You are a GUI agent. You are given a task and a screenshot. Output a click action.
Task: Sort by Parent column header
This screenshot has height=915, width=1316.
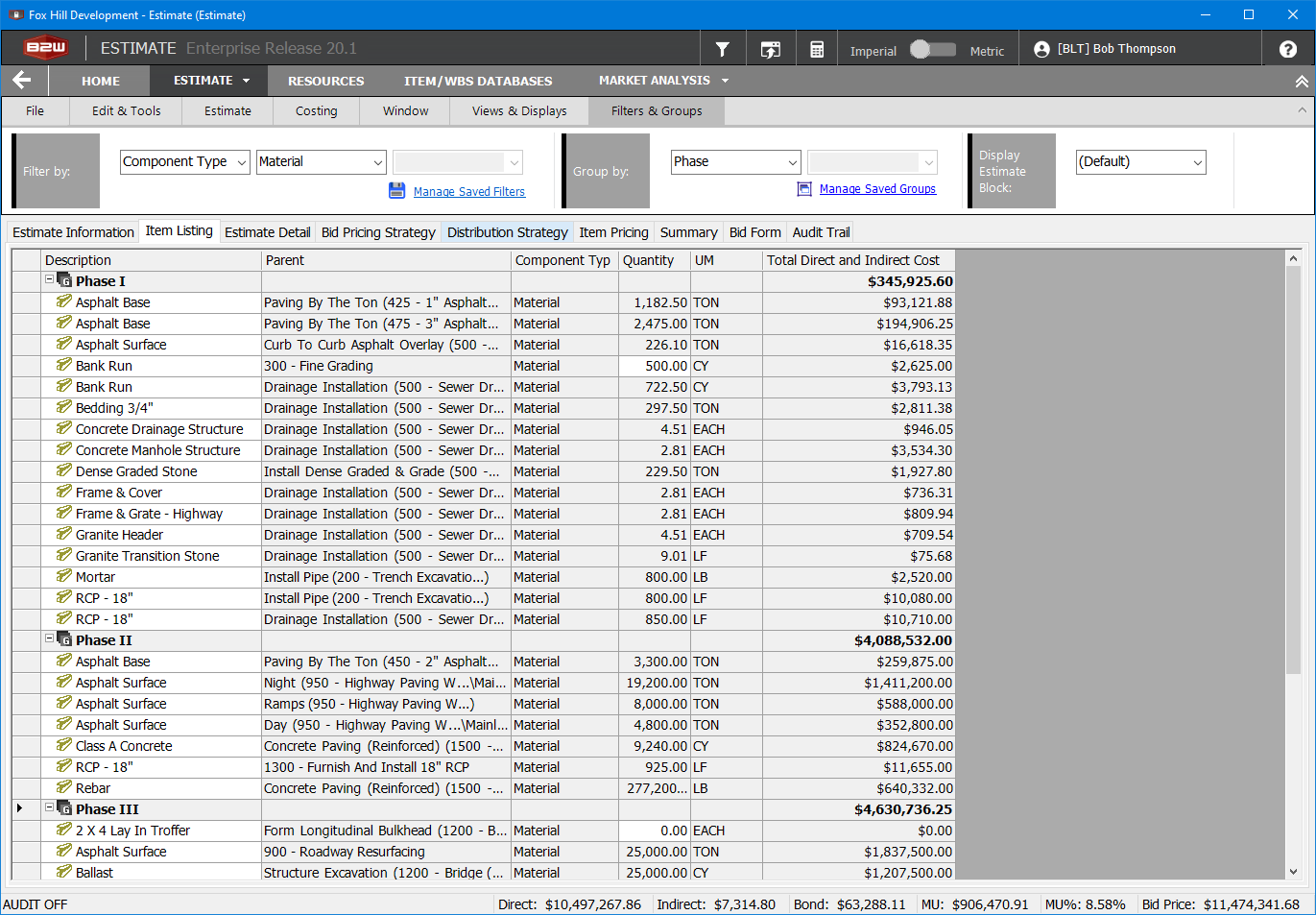coord(387,260)
